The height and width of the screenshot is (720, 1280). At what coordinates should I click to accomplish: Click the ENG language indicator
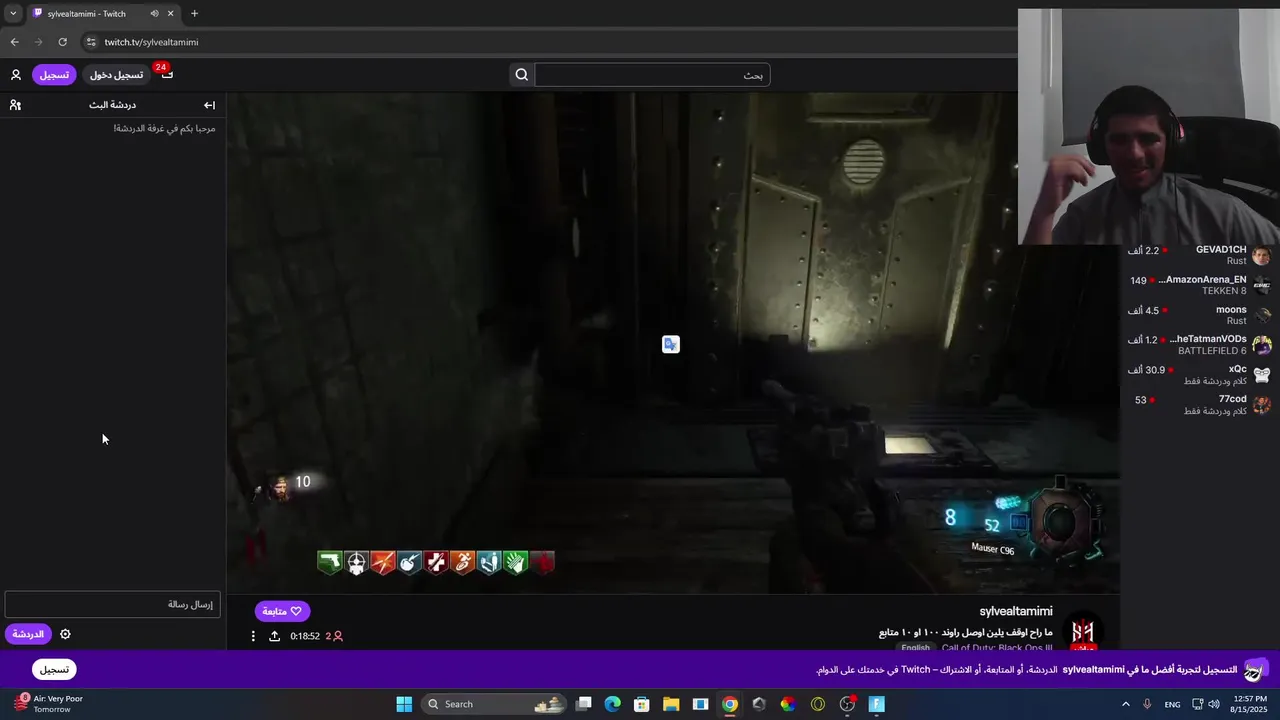[x=1172, y=704]
